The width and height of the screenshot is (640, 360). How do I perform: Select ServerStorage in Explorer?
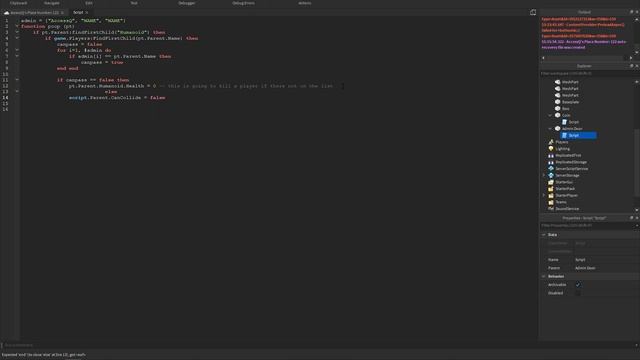coord(567,176)
